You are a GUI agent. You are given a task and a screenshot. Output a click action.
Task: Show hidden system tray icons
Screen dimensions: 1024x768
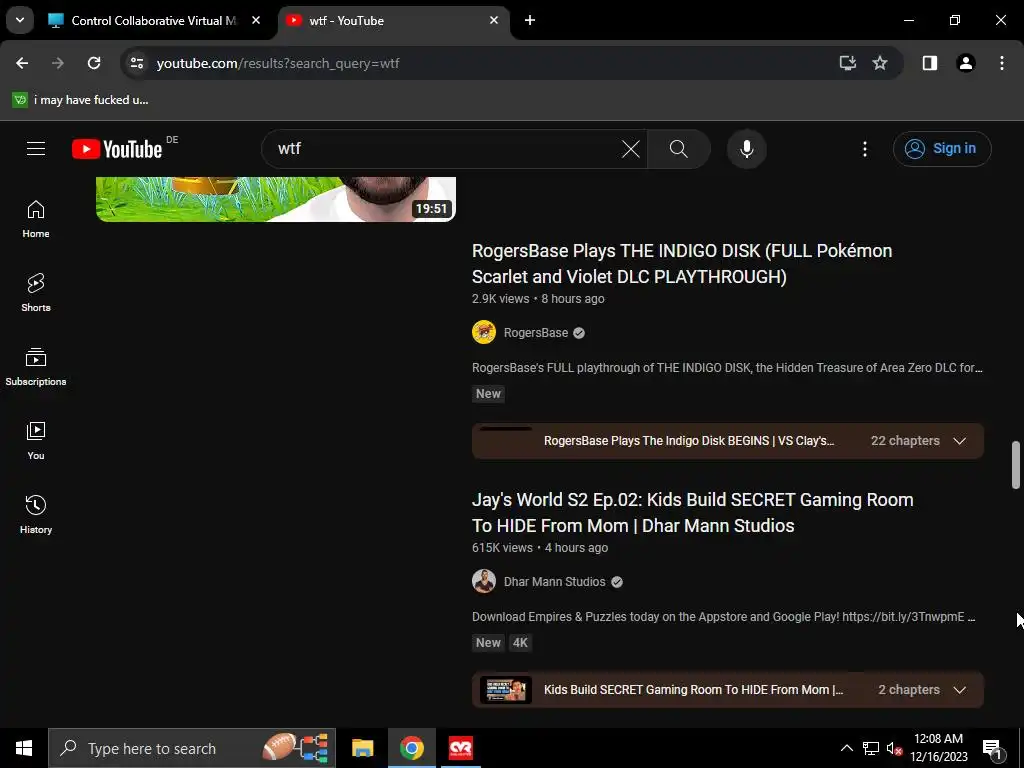tap(846, 748)
